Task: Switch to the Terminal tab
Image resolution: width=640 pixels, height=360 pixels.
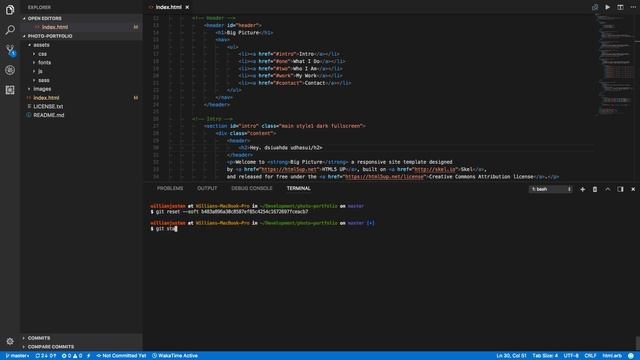Action: [x=298, y=189]
